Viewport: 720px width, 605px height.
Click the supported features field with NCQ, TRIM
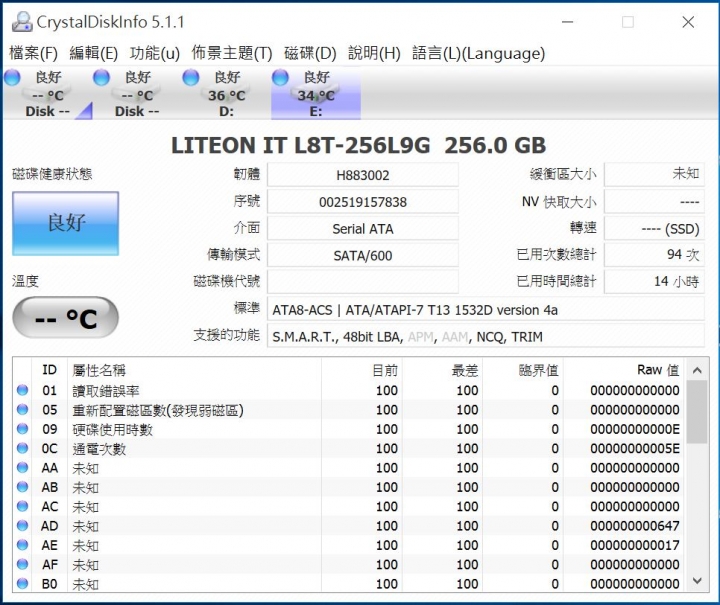tap(486, 336)
